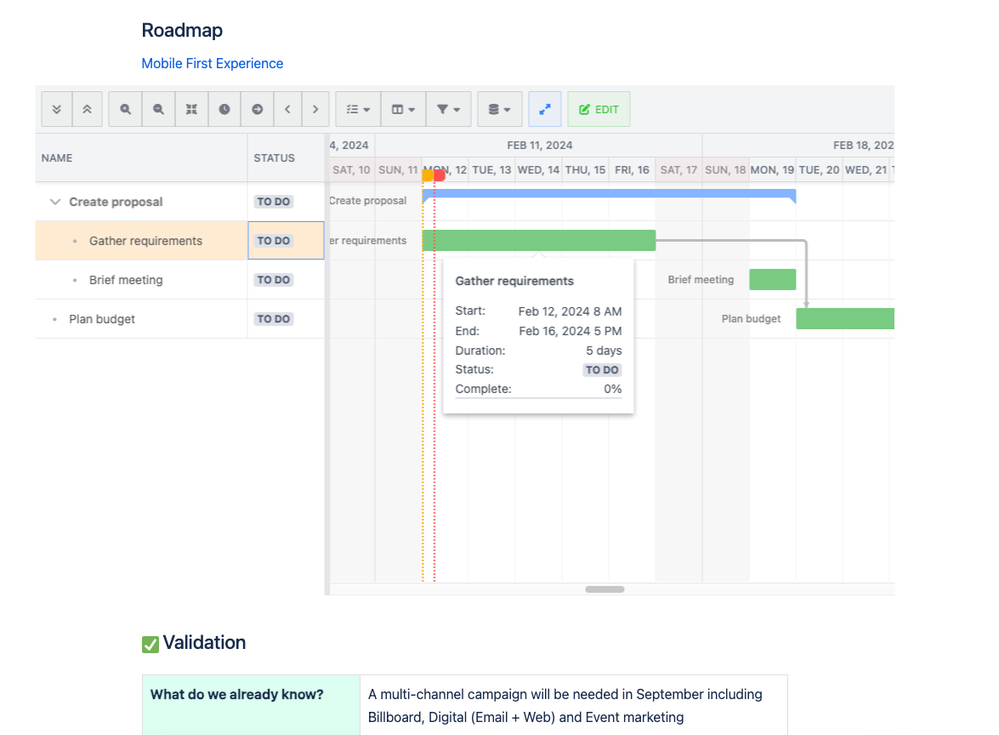Screen dimensions: 999x735
Task: Click the Start date Feb 12, 2024 8 AM
Action: pyautogui.click(x=570, y=311)
